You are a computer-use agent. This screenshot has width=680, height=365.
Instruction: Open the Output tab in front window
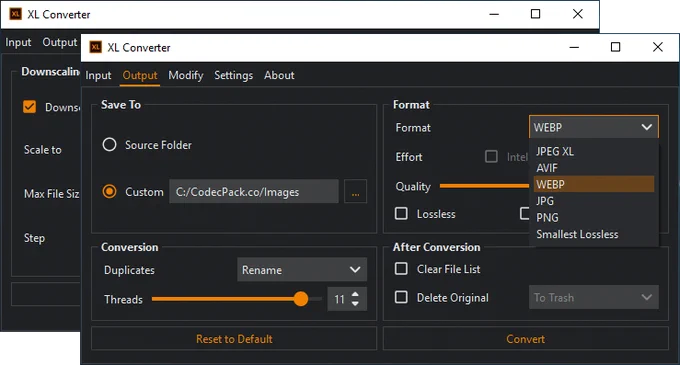(140, 75)
